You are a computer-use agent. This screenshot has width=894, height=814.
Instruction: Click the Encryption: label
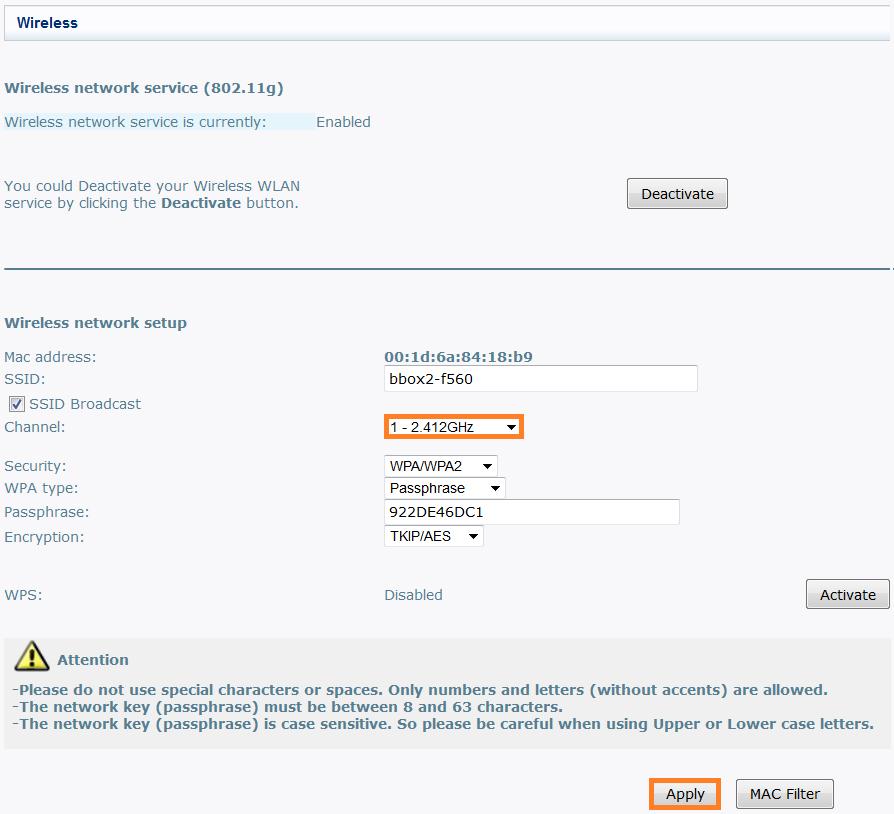tap(44, 537)
